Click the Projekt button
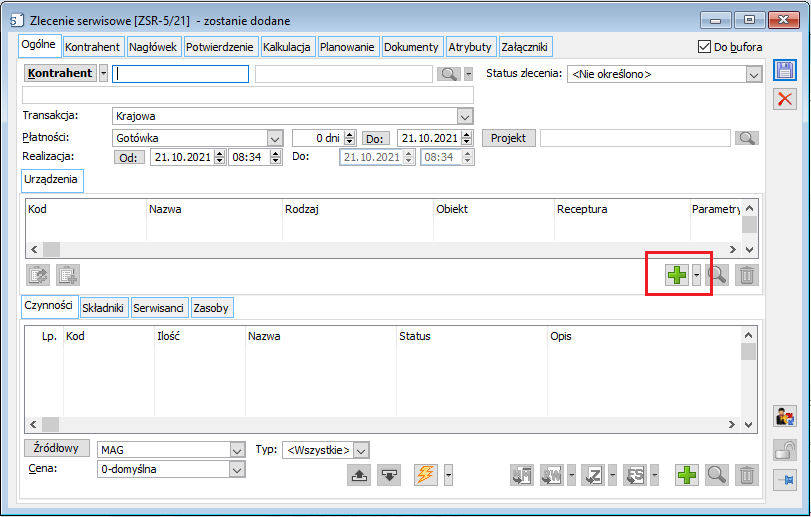Image resolution: width=811 pixels, height=517 pixels. pyautogui.click(x=508, y=138)
